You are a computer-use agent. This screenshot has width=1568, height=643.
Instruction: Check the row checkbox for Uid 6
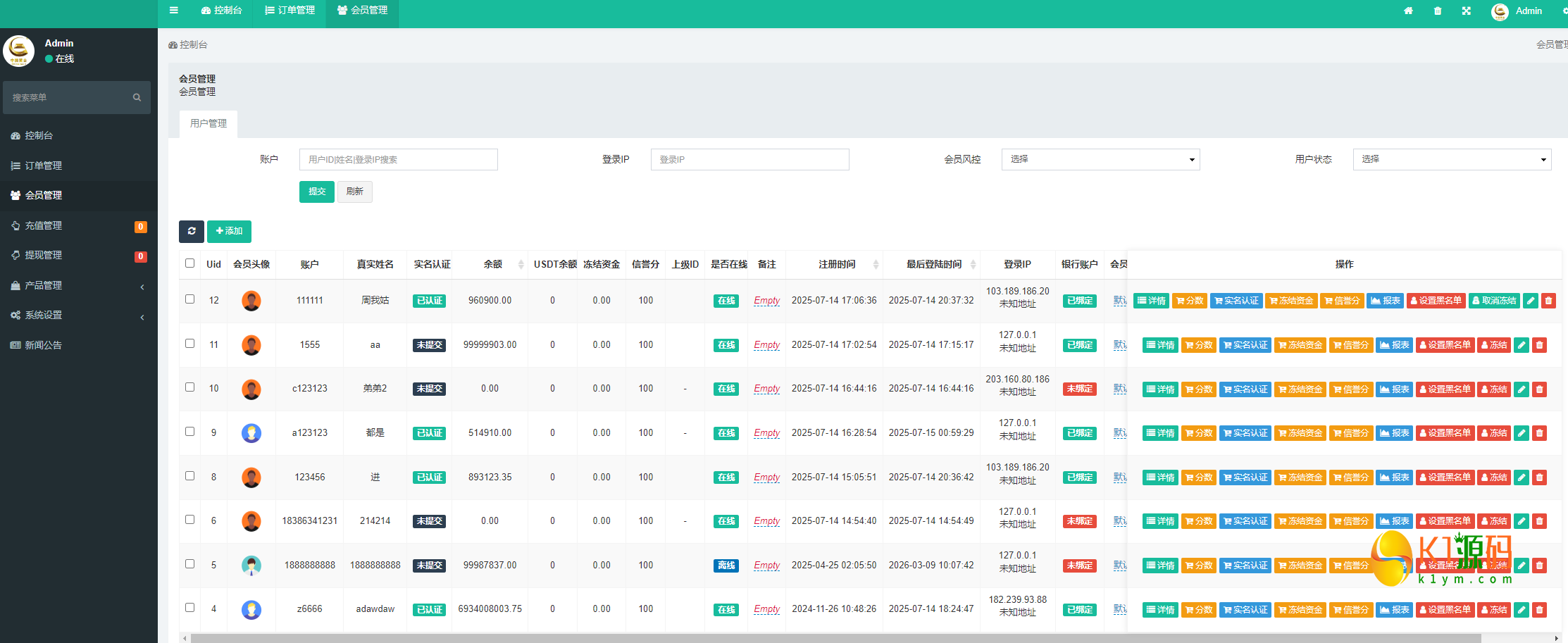pos(189,520)
